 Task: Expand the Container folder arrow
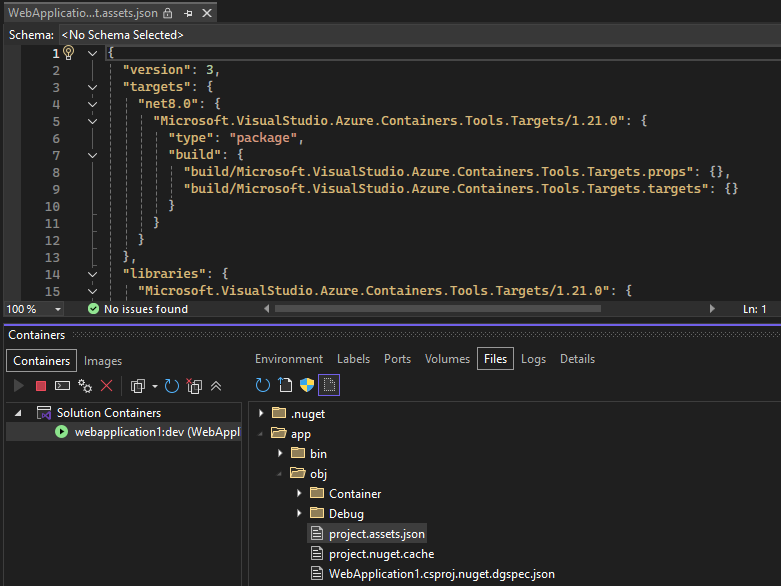299,493
